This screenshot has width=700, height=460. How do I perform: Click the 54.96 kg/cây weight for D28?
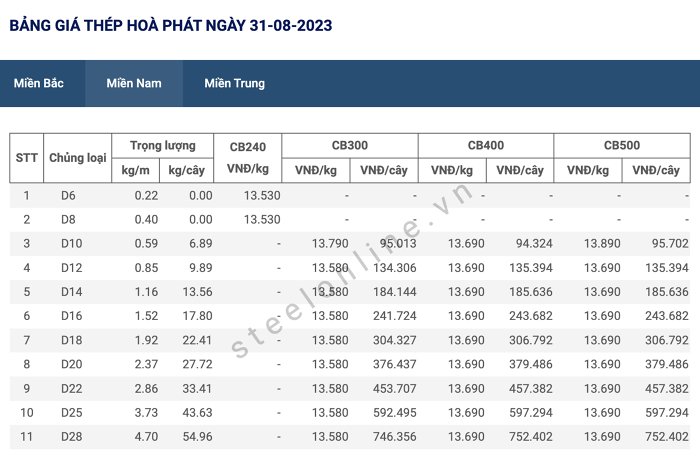coord(197,437)
